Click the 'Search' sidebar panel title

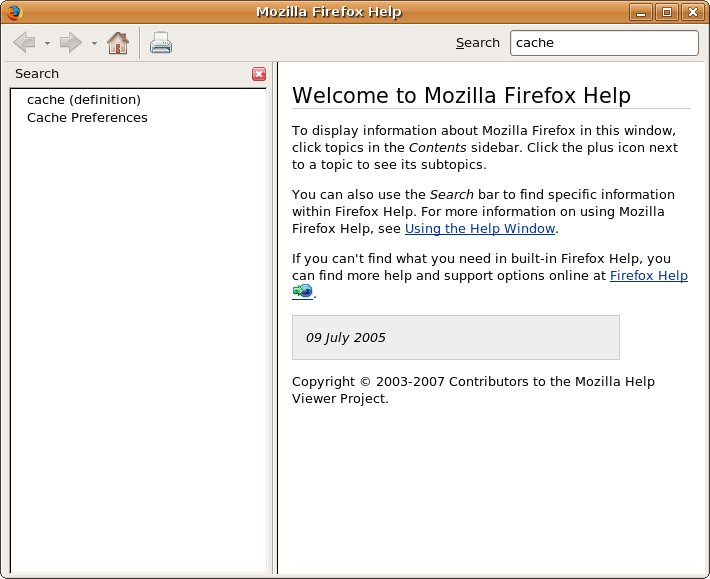(x=37, y=74)
